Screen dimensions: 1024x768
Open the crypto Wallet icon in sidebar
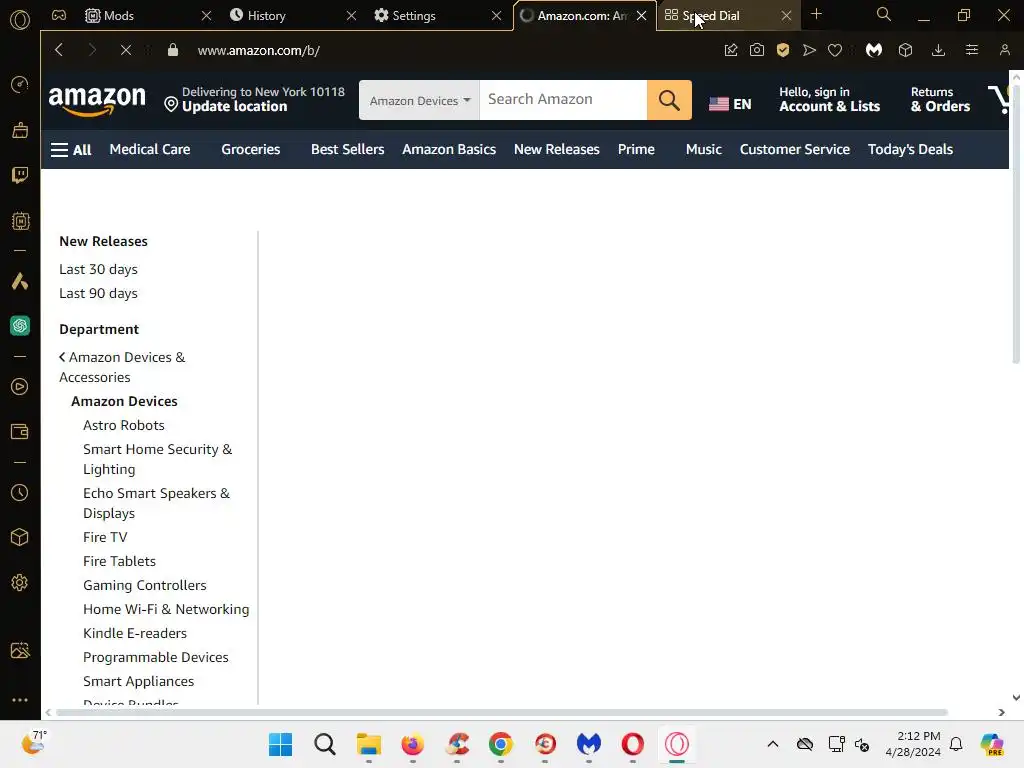click(20, 432)
